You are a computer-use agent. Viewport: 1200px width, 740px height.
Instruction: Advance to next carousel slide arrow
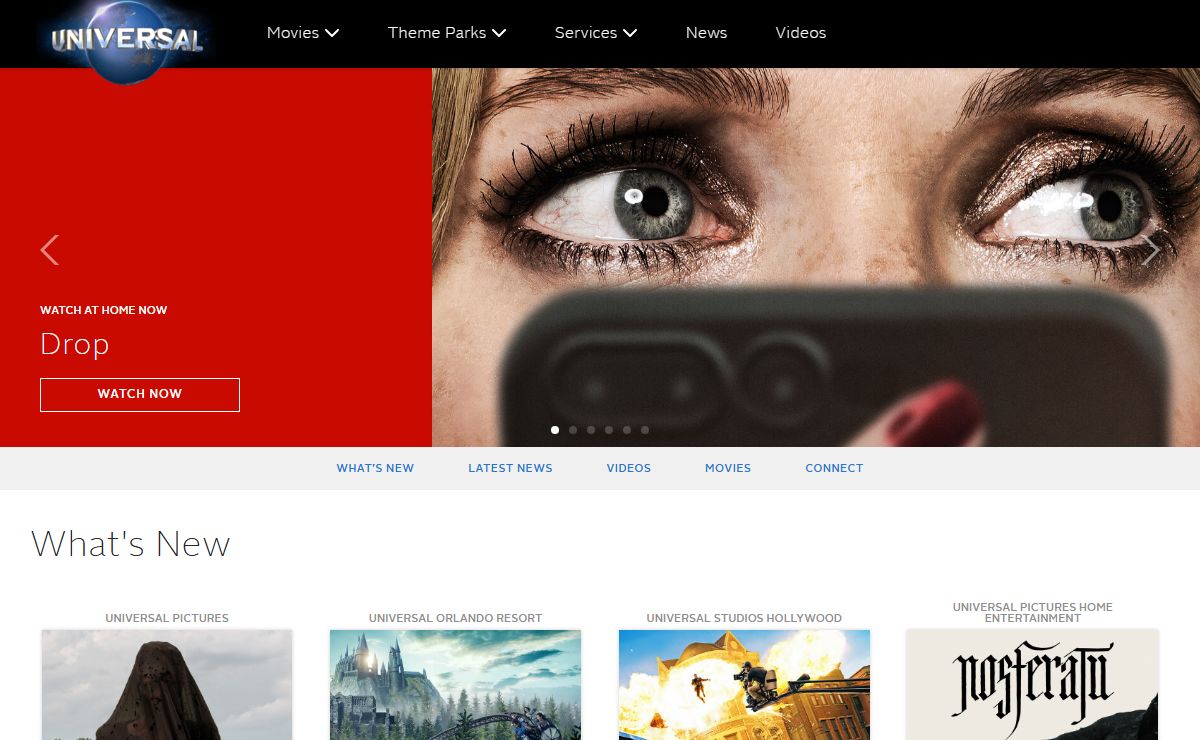(1151, 250)
